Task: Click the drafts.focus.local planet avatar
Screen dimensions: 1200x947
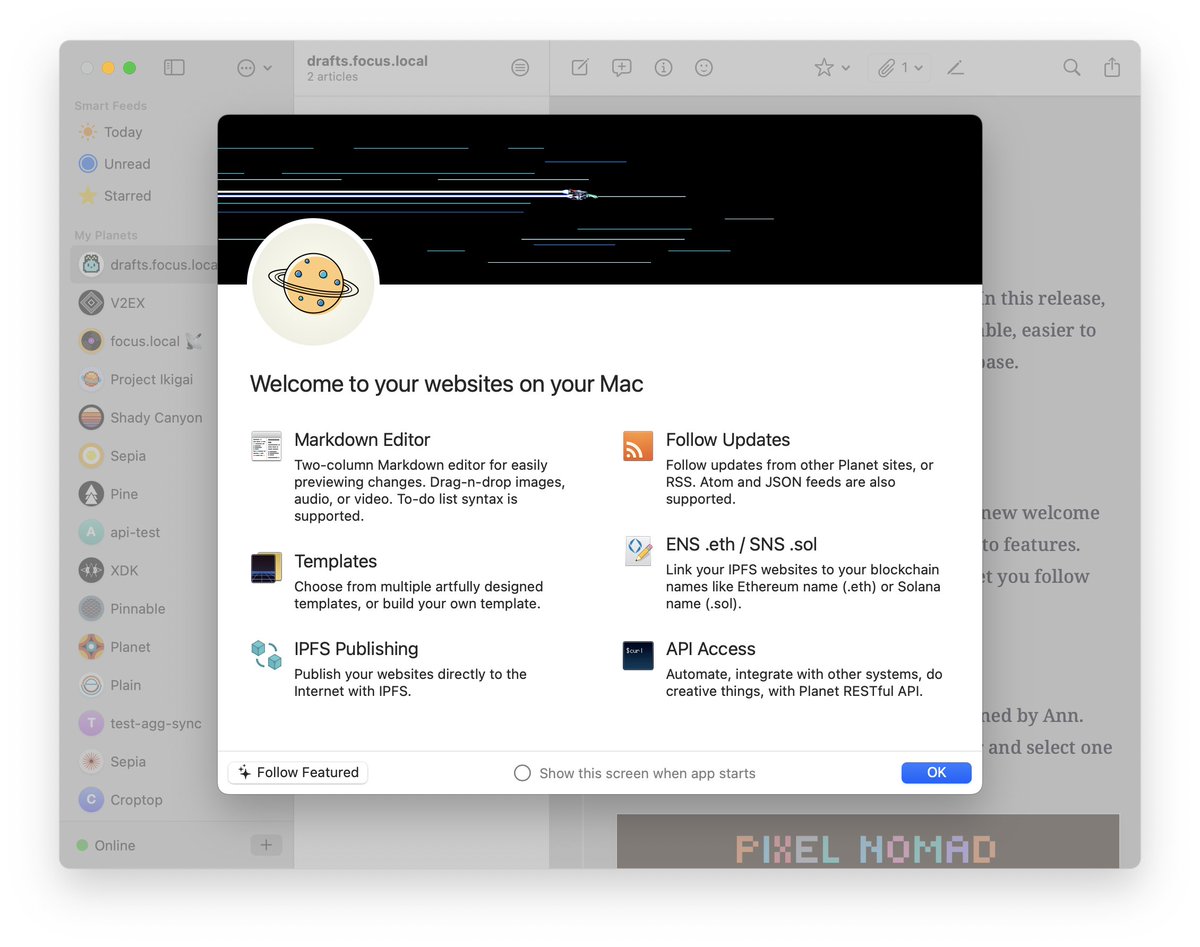Action: point(91,265)
